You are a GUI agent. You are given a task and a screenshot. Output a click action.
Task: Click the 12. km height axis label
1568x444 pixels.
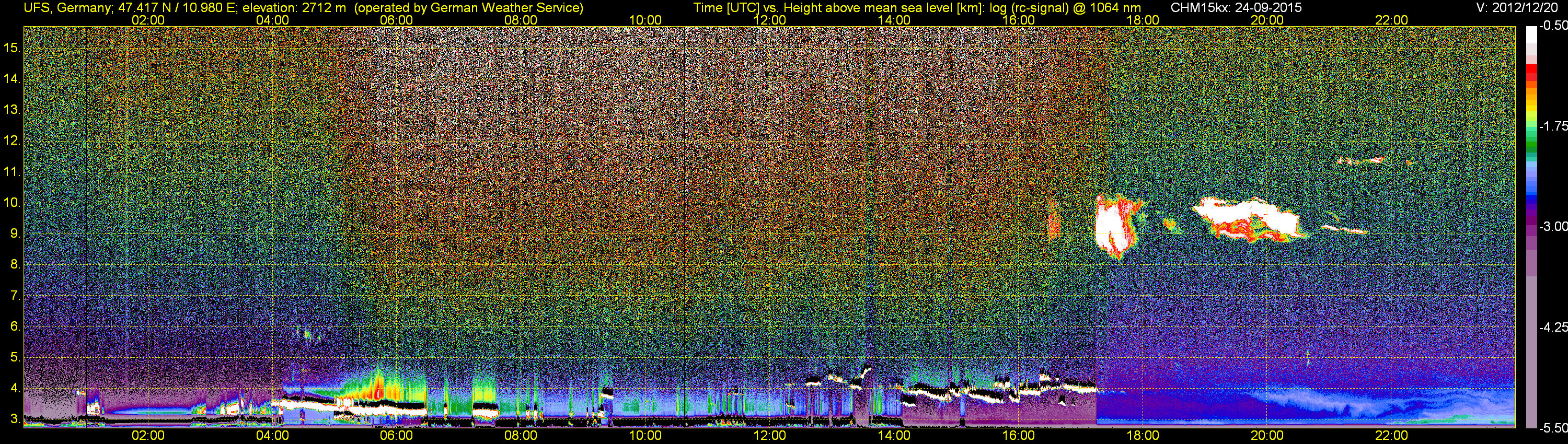[x=12, y=141]
